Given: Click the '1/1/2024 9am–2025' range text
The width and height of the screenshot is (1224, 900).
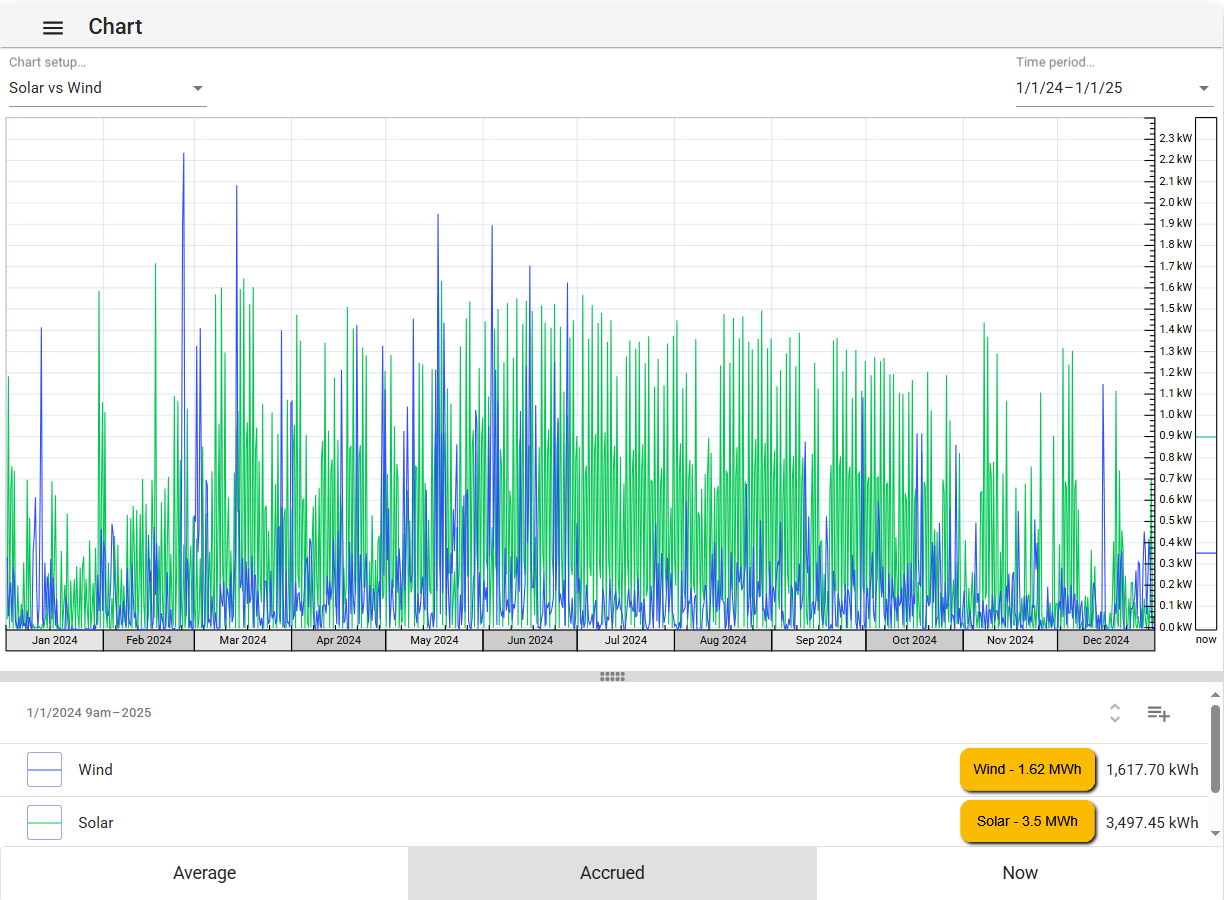Looking at the screenshot, I should pyautogui.click(x=89, y=713).
